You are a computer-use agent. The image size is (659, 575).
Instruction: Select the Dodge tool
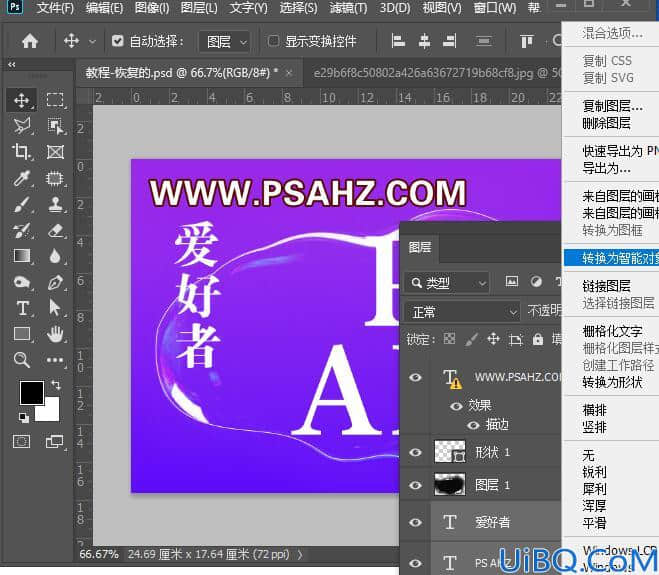21,282
